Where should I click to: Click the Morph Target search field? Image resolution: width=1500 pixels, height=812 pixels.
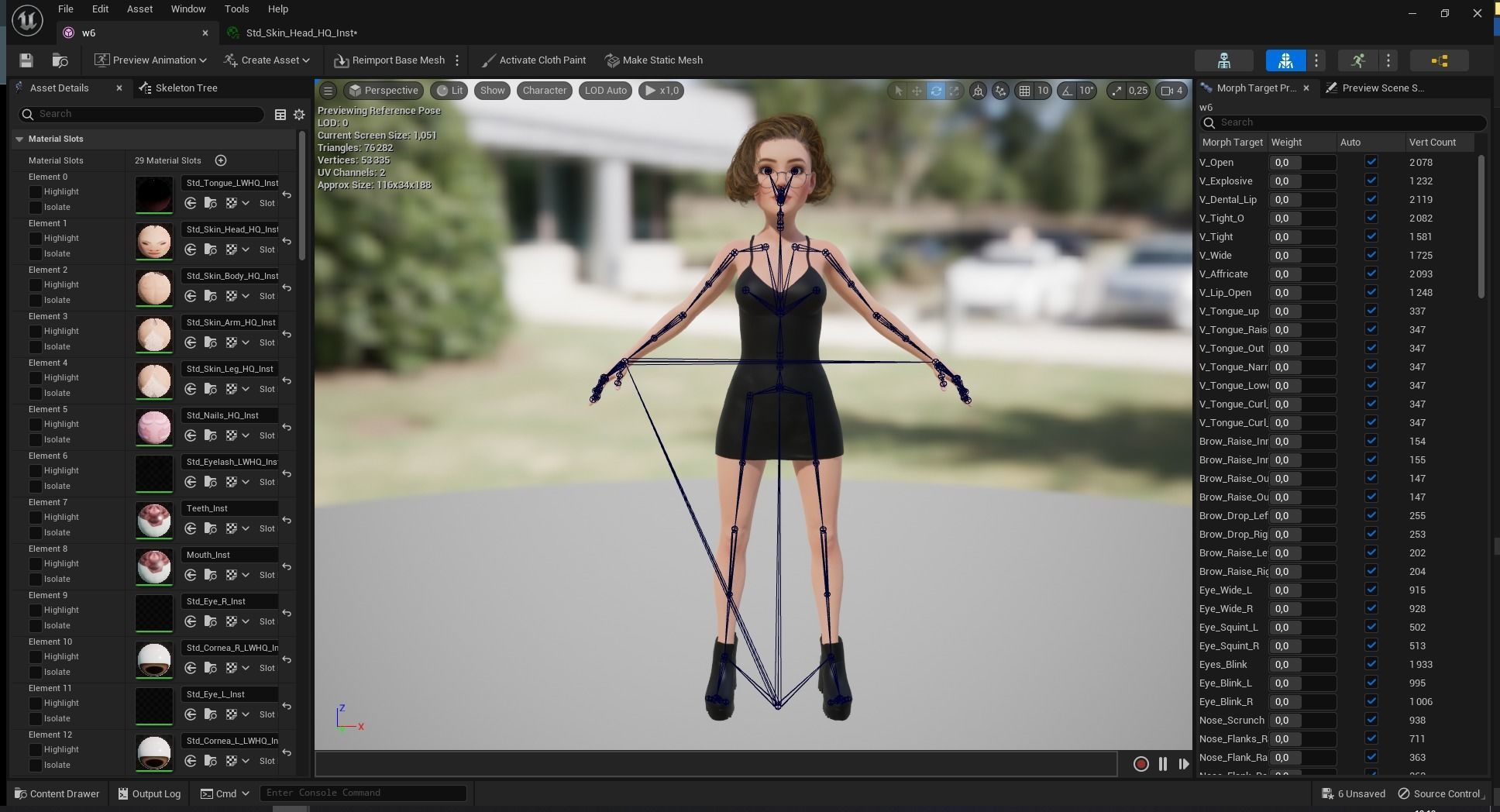click(x=1343, y=122)
